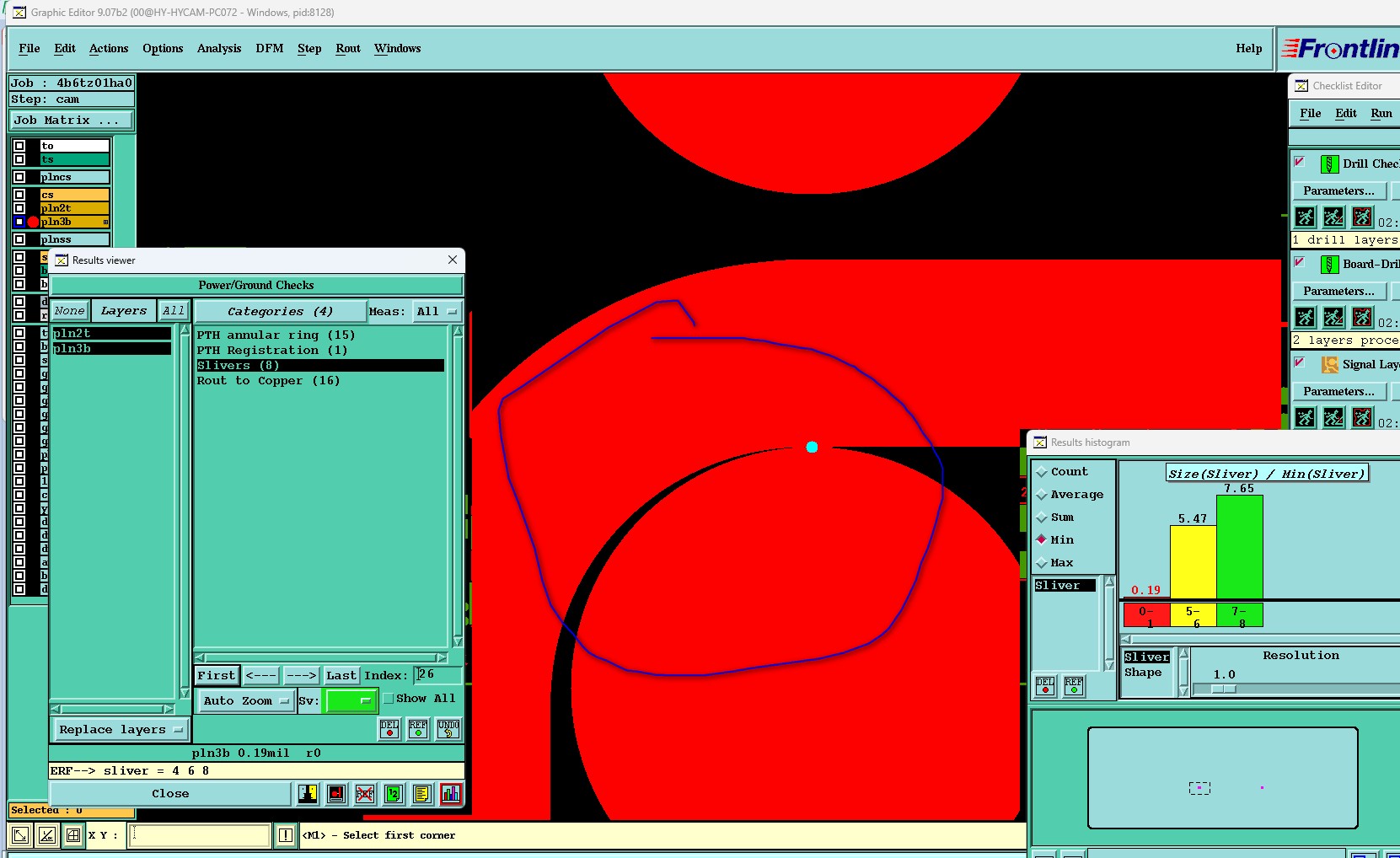
Task: Click red 0-1 range swatch in histogram
Action: coord(1146,615)
